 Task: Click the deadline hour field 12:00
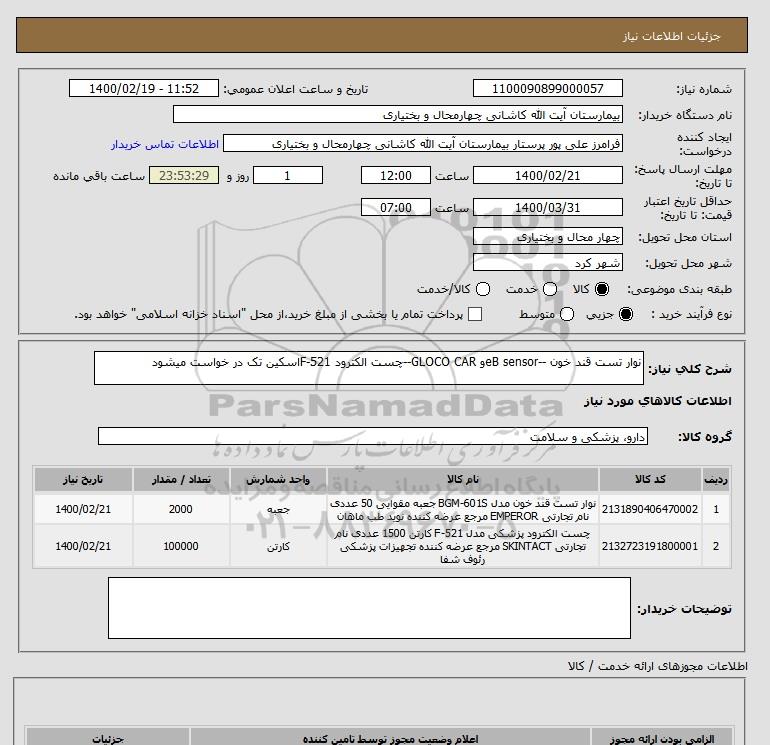click(396, 176)
